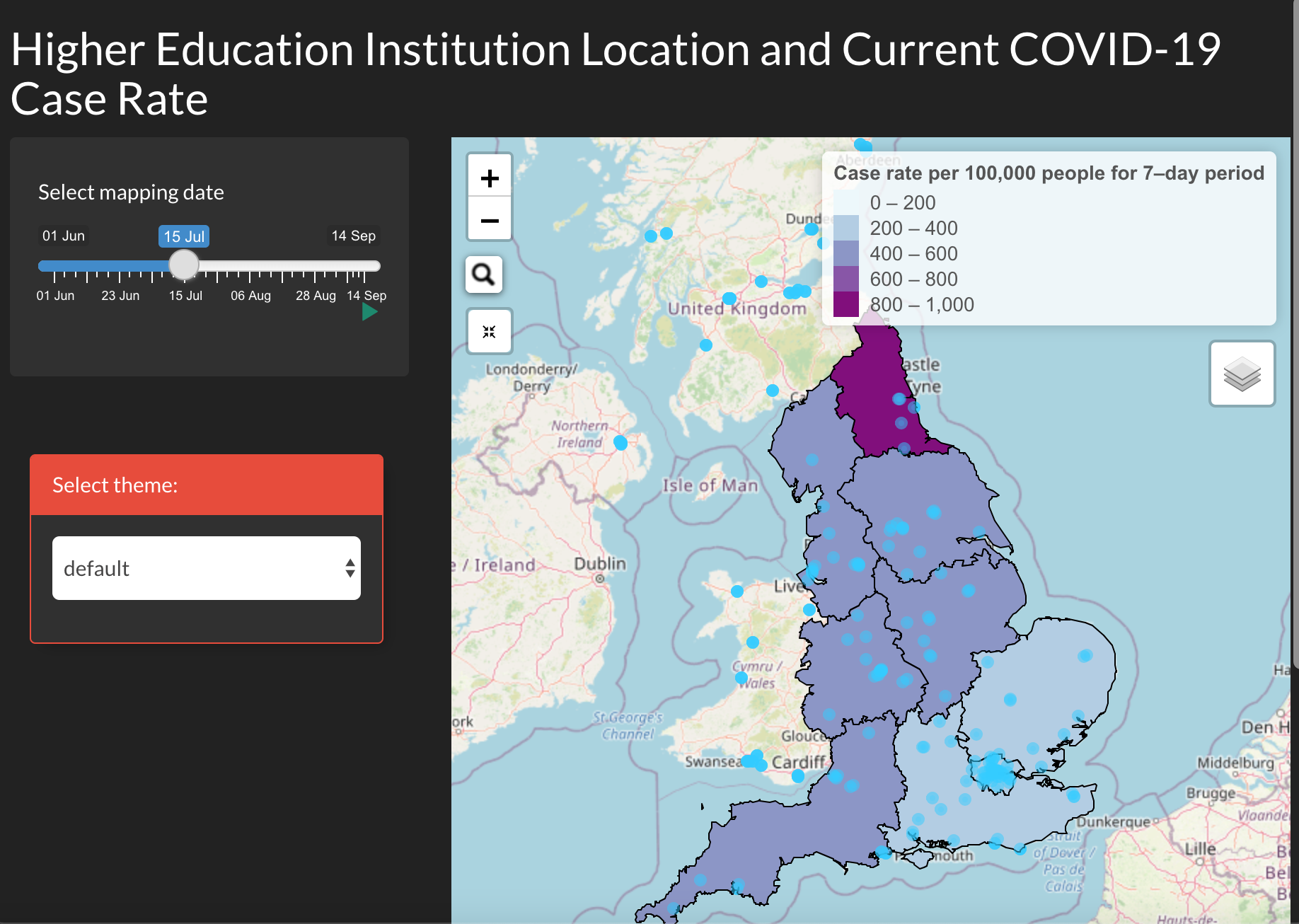Zoom out on the map
1299x924 pixels.
489,219
